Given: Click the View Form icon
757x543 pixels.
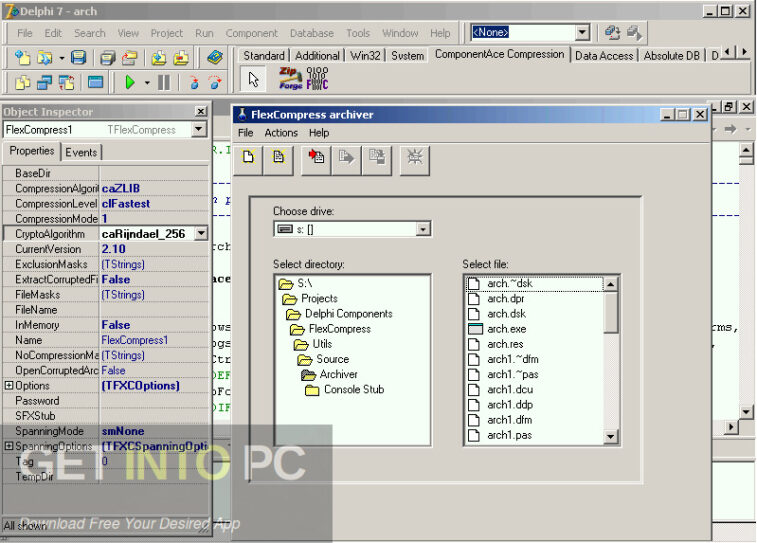Looking at the screenshot, I should click(x=44, y=83).
